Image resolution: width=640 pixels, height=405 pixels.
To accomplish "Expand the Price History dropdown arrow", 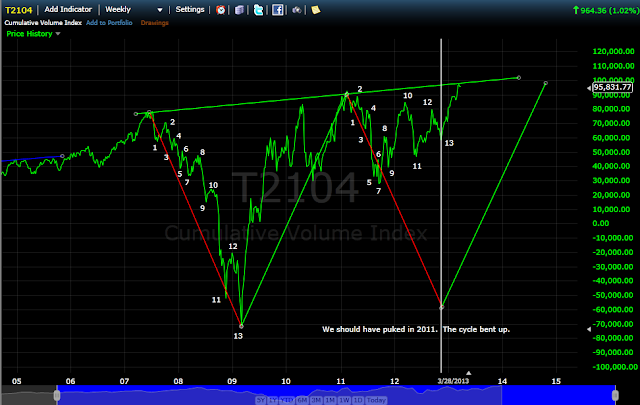I will click(58, 34).
